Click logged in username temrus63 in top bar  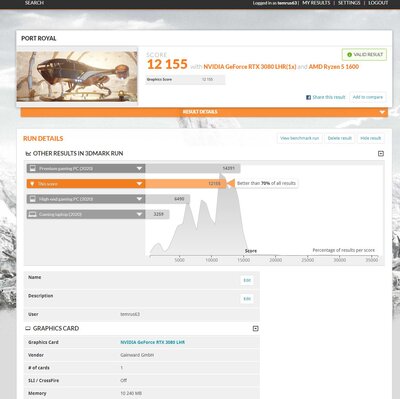(x=286, y=3)
